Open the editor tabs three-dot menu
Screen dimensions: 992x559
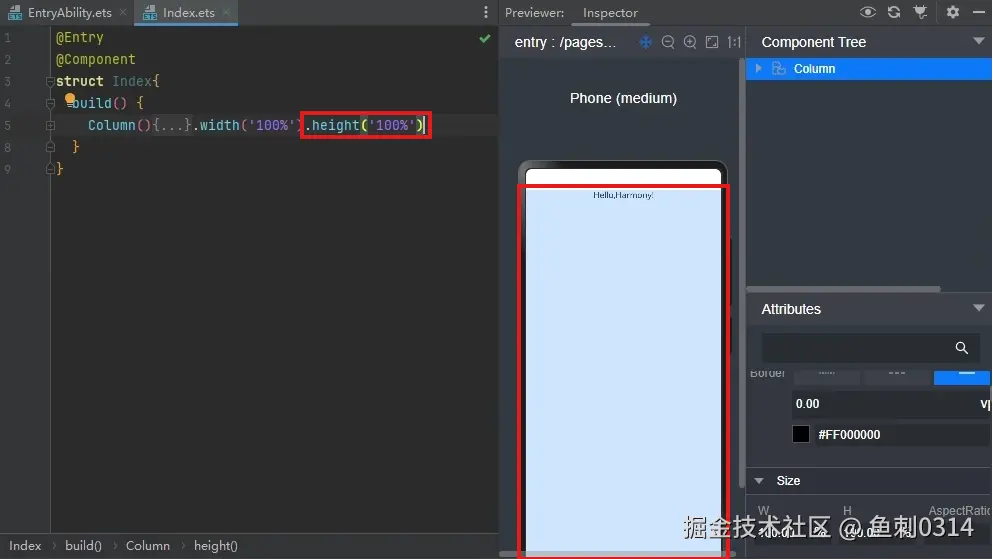pos(485,13)
